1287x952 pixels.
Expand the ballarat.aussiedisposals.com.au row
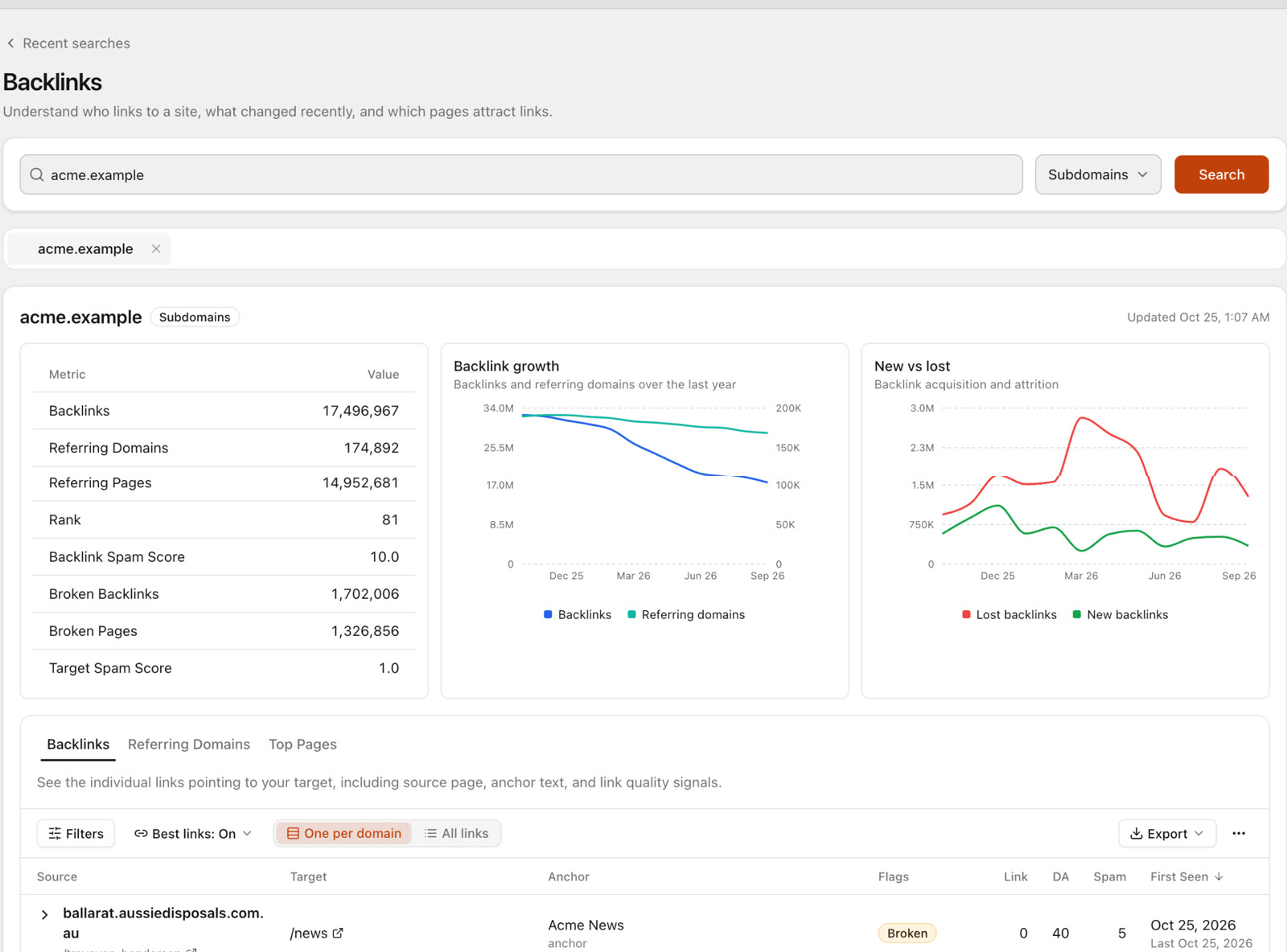point(45,915)
